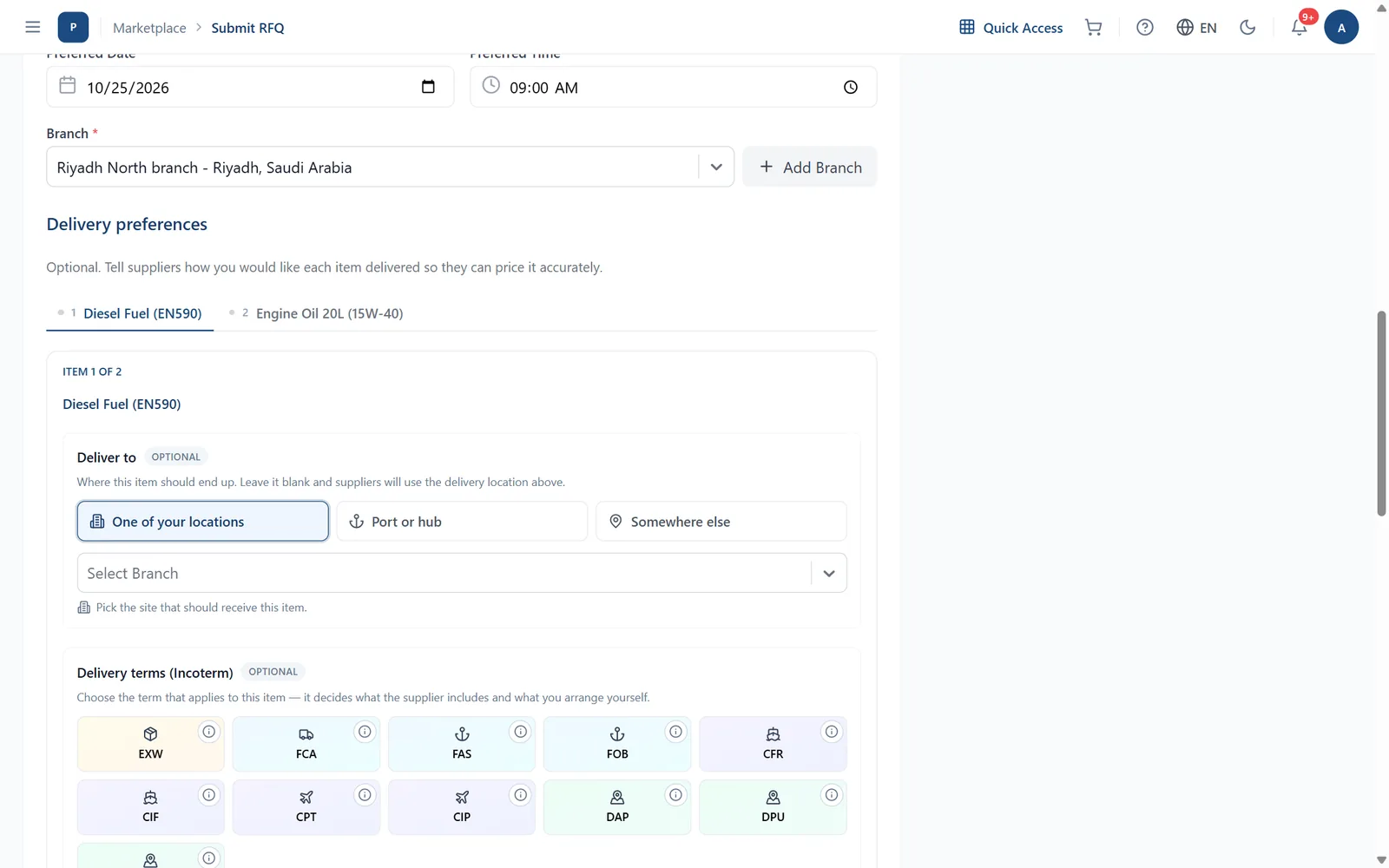Screen dimensions: 1389x868
Task: Toggle dark mode moon icon
Action: (x=1247, y=27)
